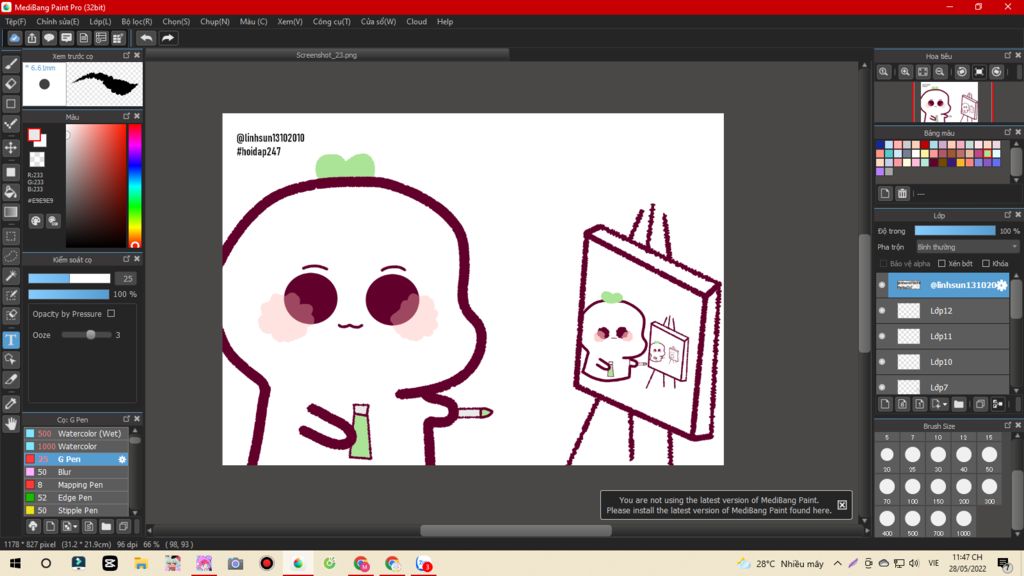Hide layer Lớp10
The width and height of the screenshot is (1024, 576).
coord(882,362)
